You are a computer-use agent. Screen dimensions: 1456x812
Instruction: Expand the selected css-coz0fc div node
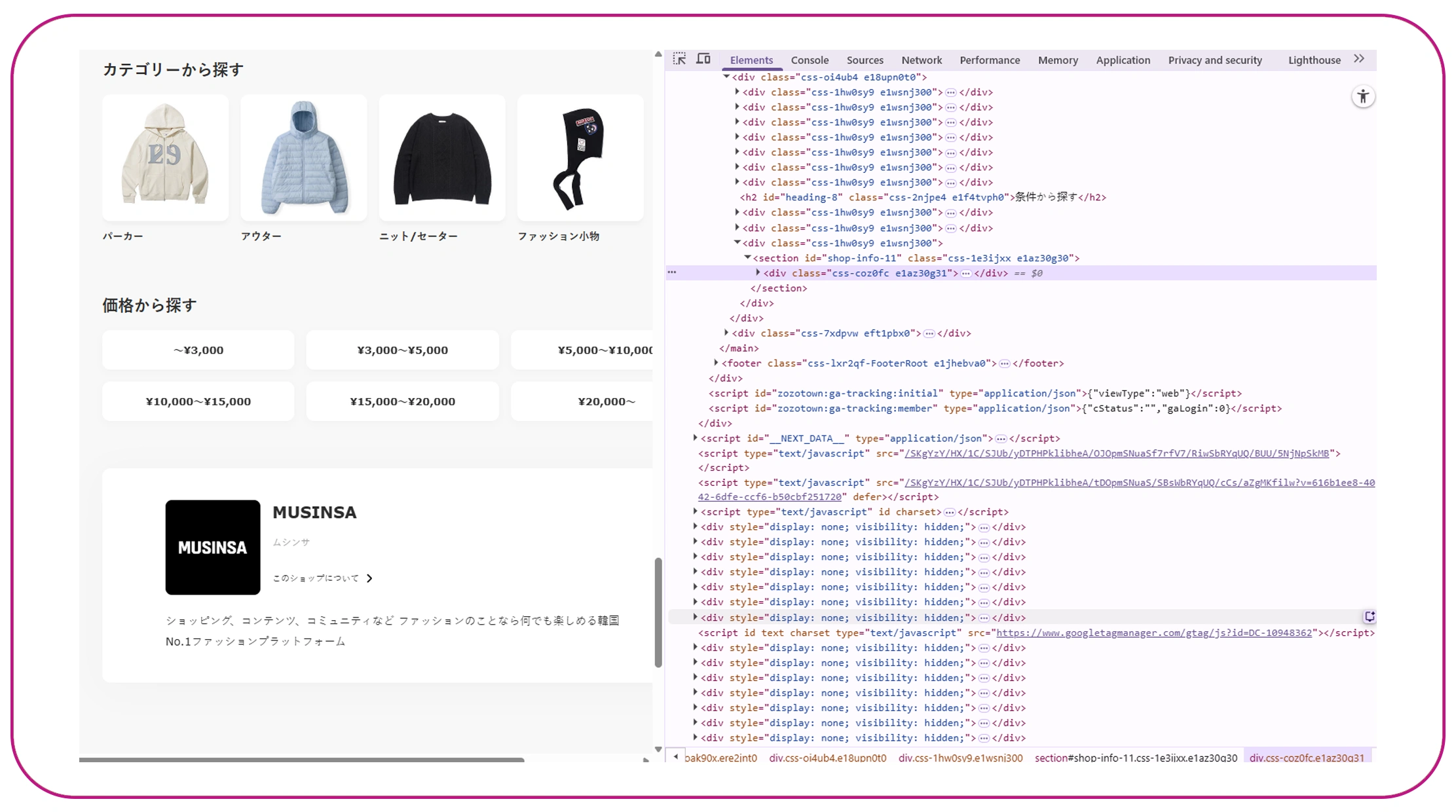click(x=758, y=272)
